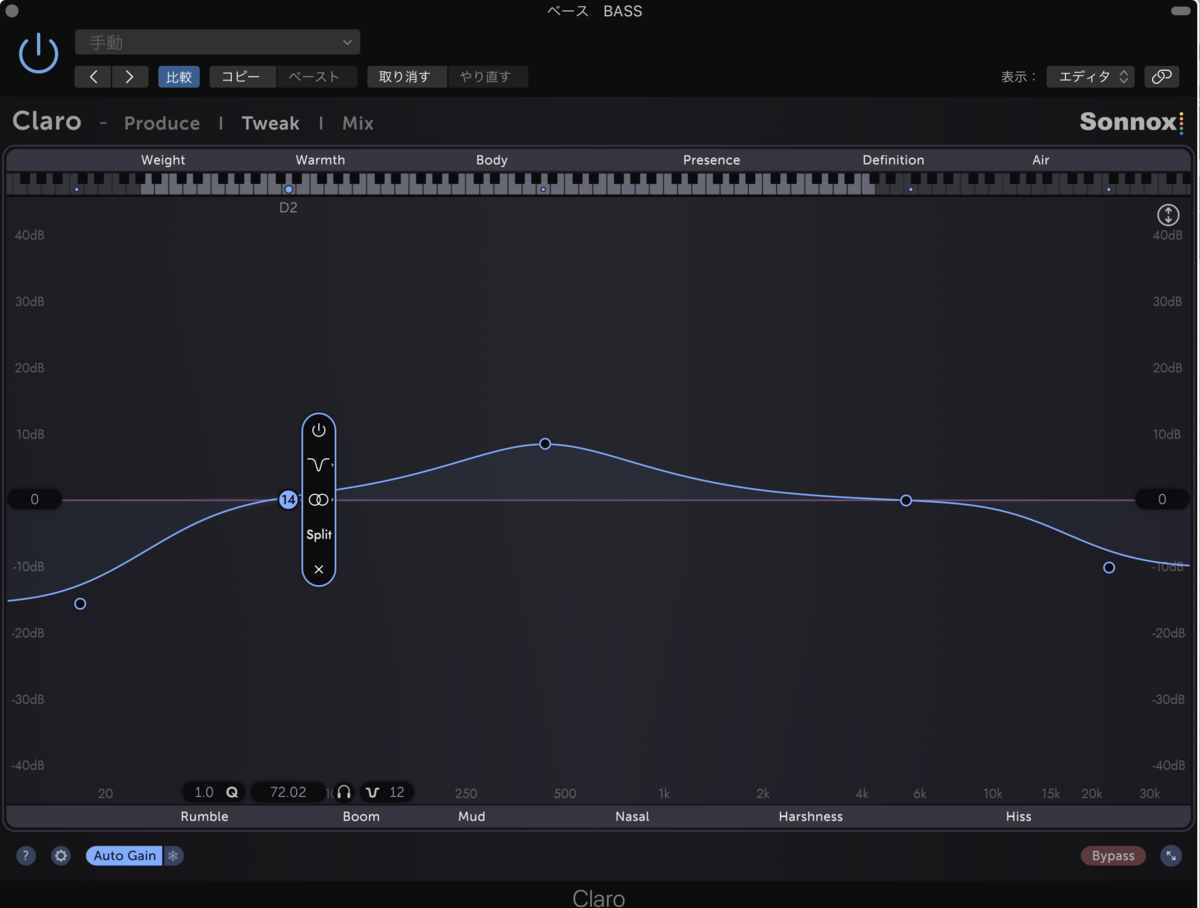
Task: Click the snowflake freeze icon
Action: pyautogui.click(x=173, y=856)
